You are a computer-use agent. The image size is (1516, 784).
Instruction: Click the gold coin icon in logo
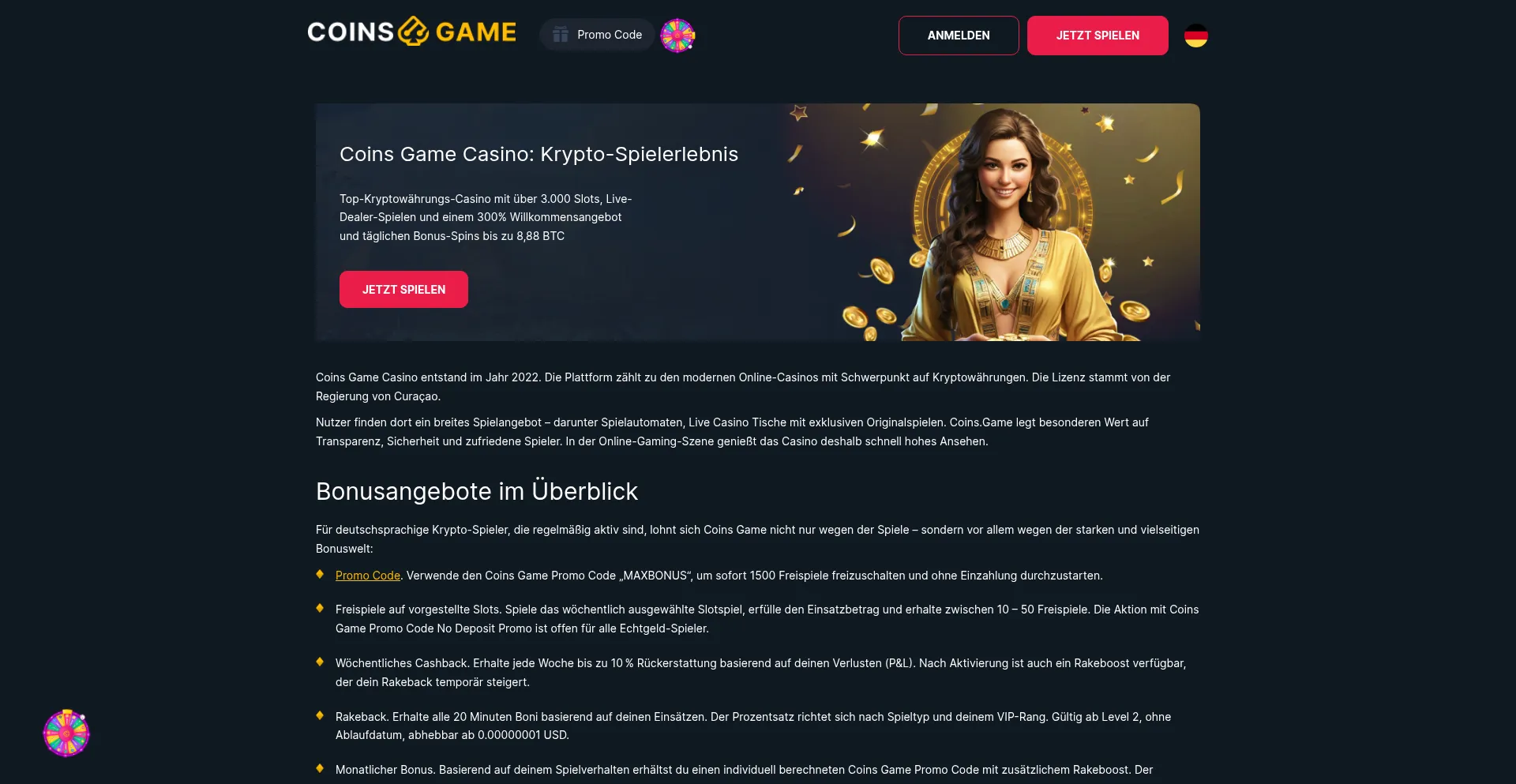pos(413,32)
